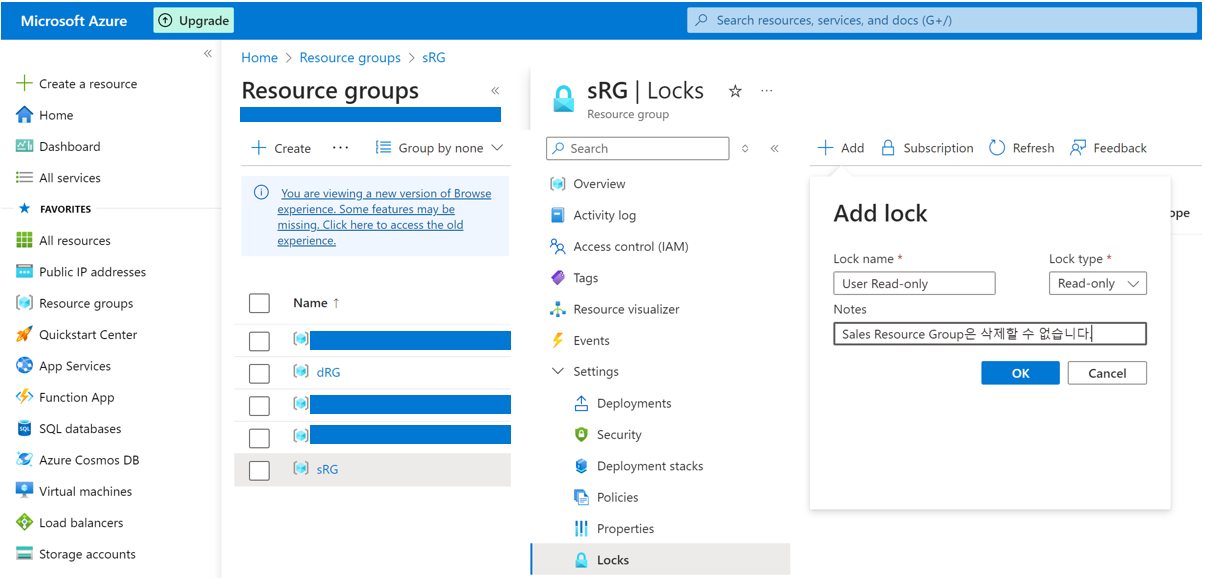Open more options ellipsis beside sRG Locks
Viewport: 1205px width, 578px height.
pyautogui.click(x=767, y=91)
